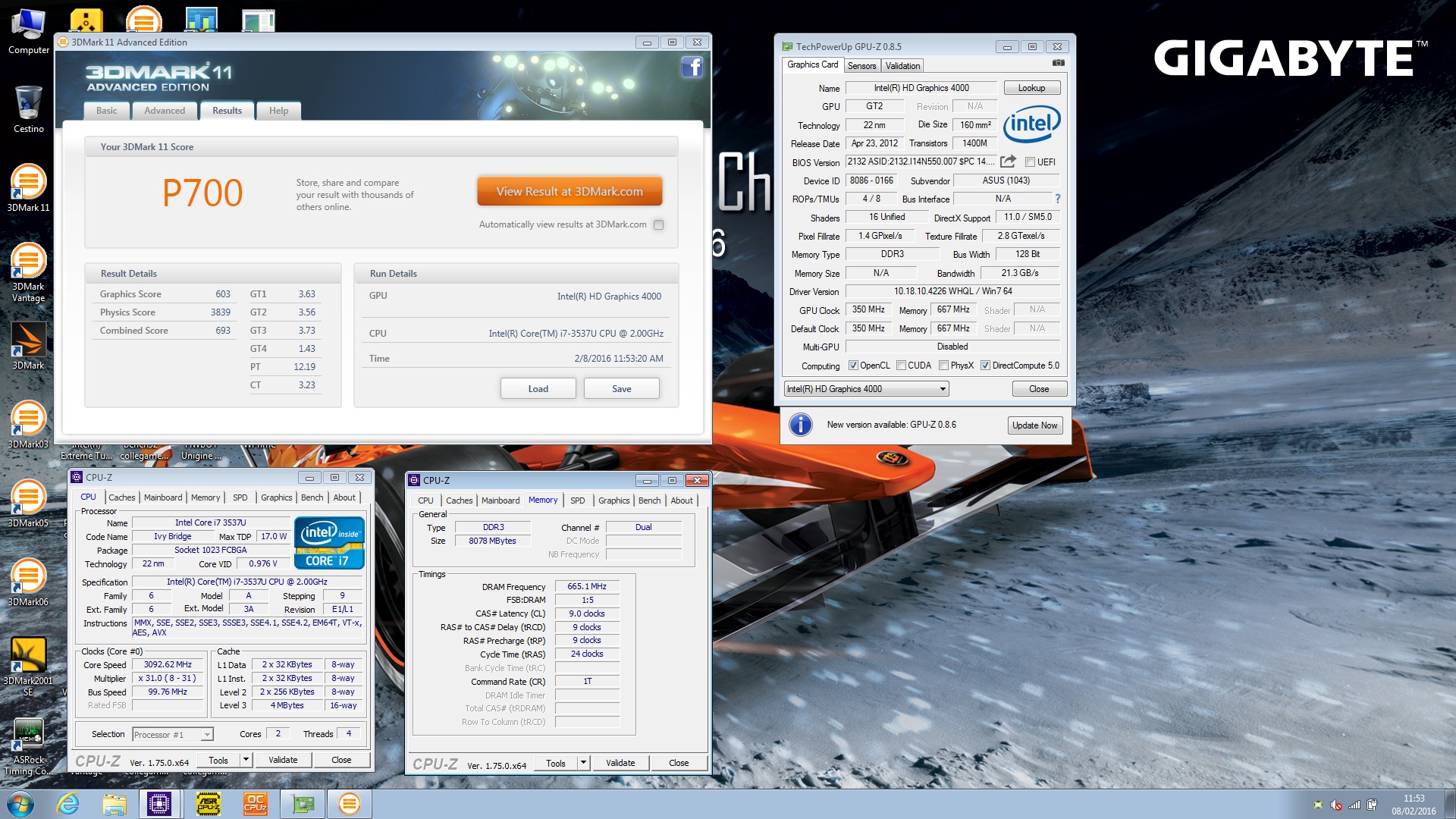Open the Mainboard tab in left CPU-Z
The image size is (1456, 819).
pyautogui.click(x=163, y=497)
